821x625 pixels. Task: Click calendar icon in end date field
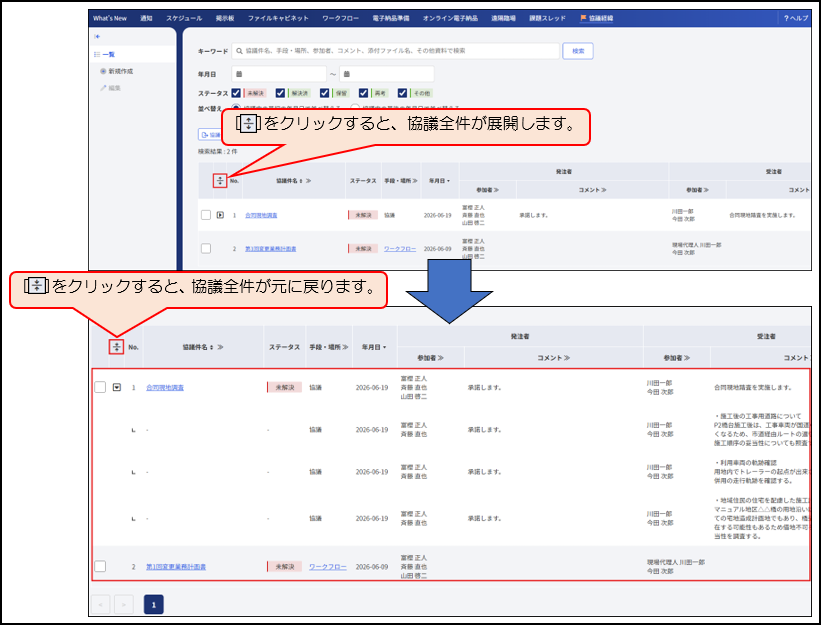pos(347,74)
